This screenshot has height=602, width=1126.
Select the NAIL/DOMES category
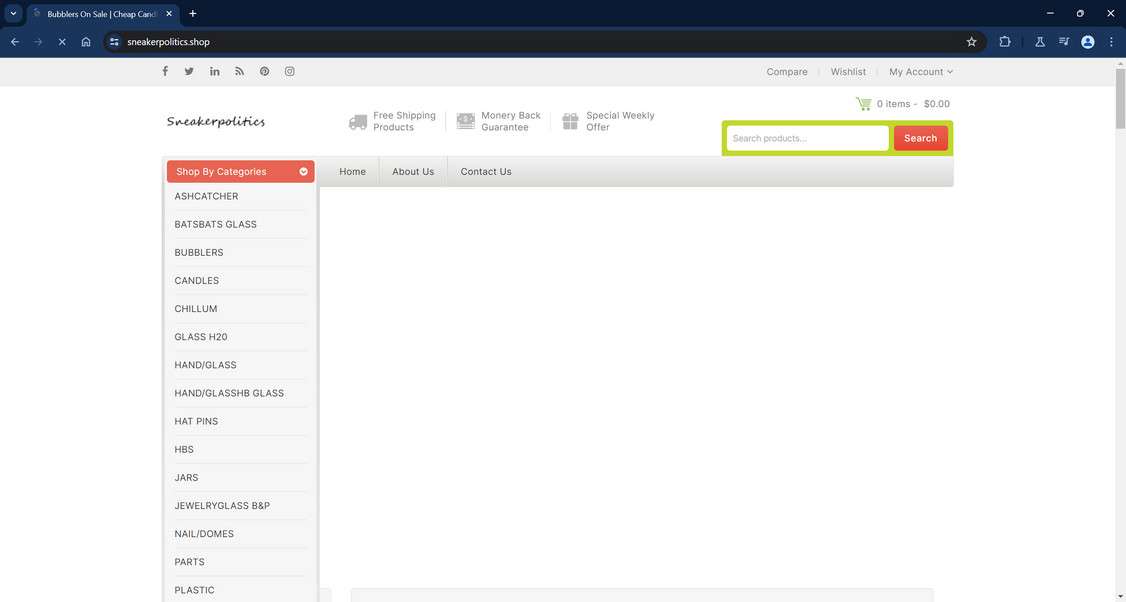[204, 534]
